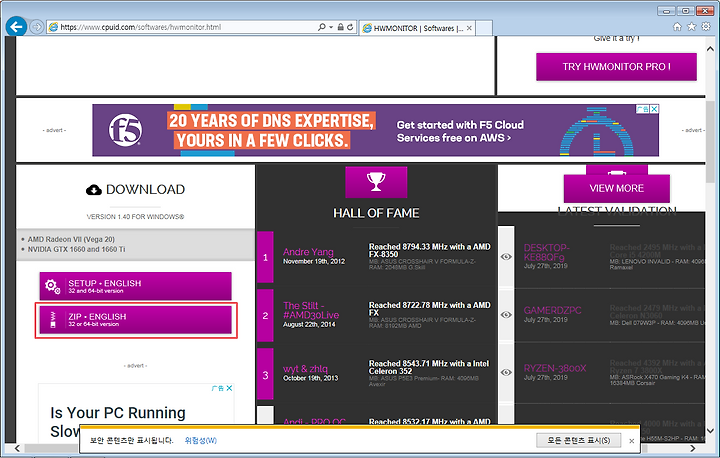Click the ad info icon on F5 banner
Screen dimensions: 720x458
click(x=643, y=109)
